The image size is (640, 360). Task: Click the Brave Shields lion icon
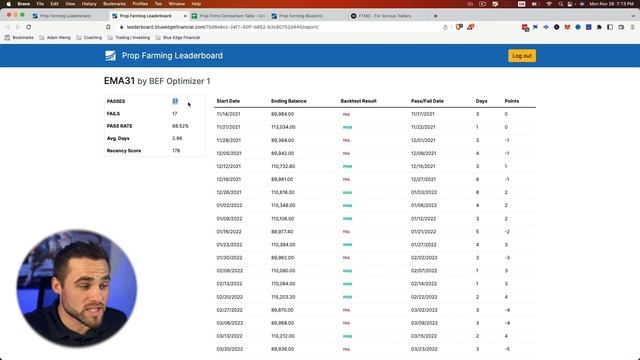tap(459, 27)
